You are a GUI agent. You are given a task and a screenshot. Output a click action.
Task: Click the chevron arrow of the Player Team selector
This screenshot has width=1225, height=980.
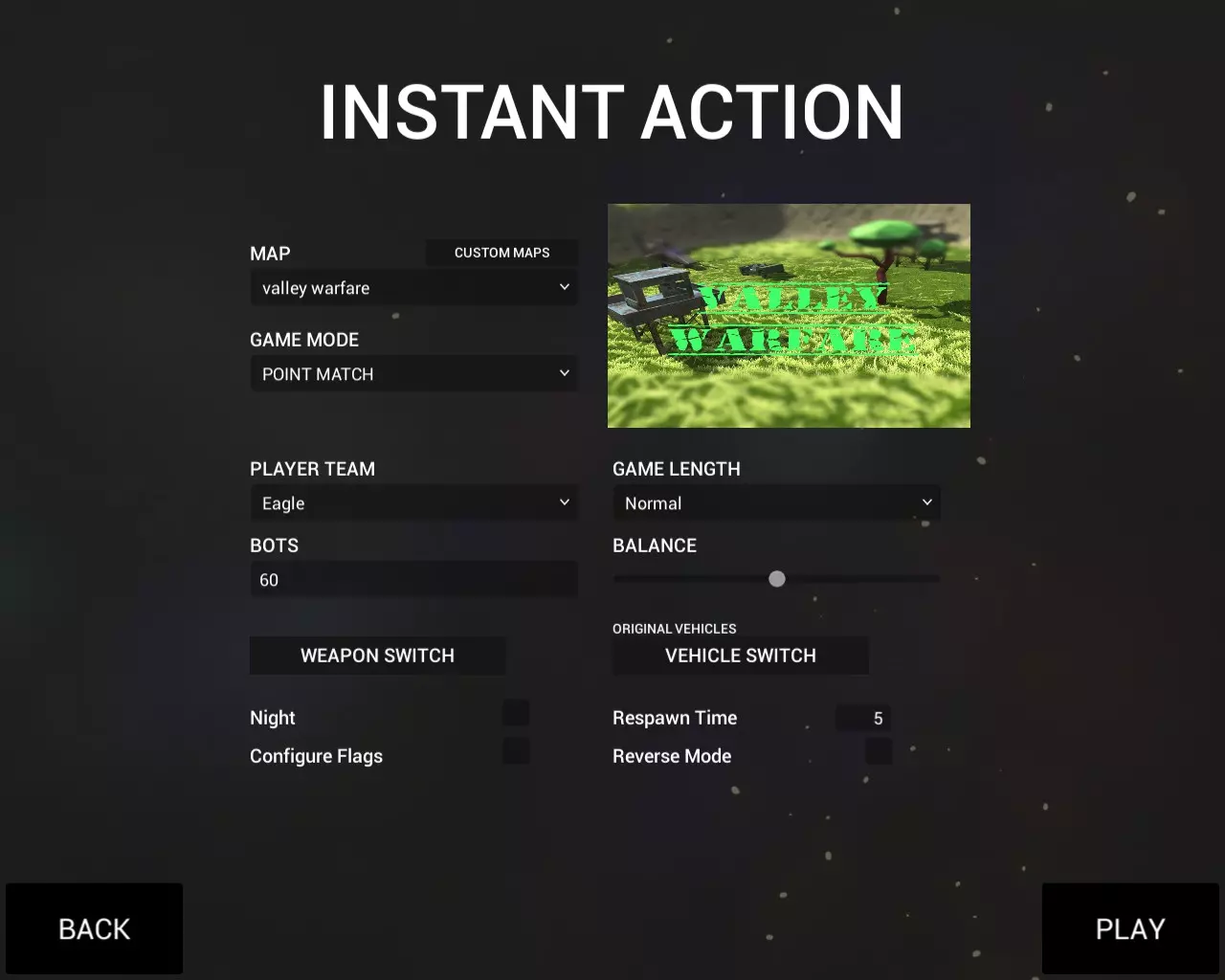(565, 502)
